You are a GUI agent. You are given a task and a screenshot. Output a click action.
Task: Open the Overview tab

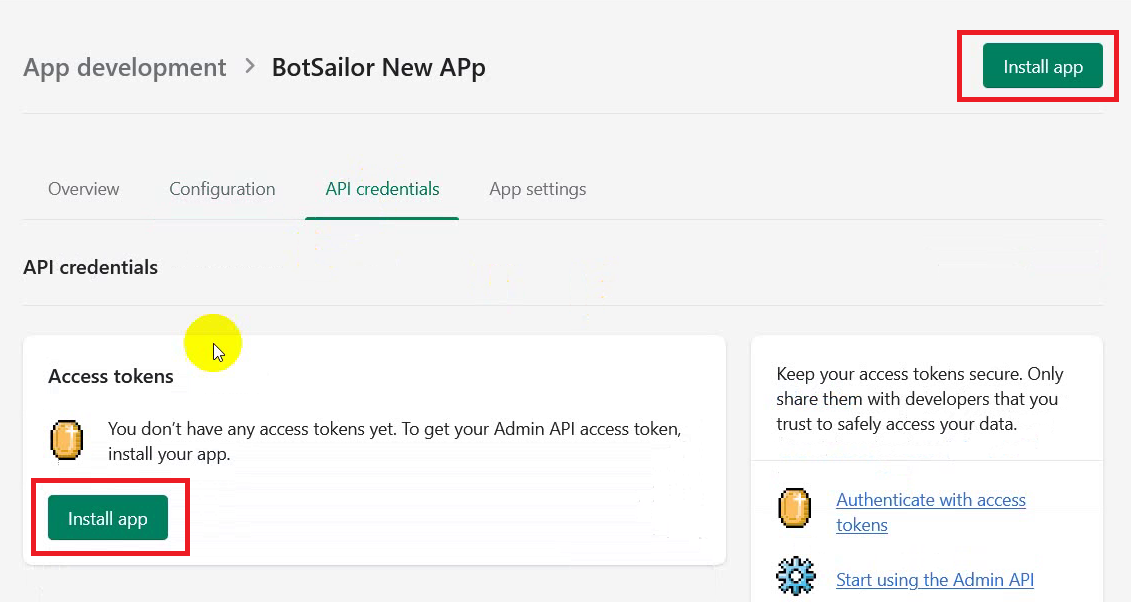[84, 189]
